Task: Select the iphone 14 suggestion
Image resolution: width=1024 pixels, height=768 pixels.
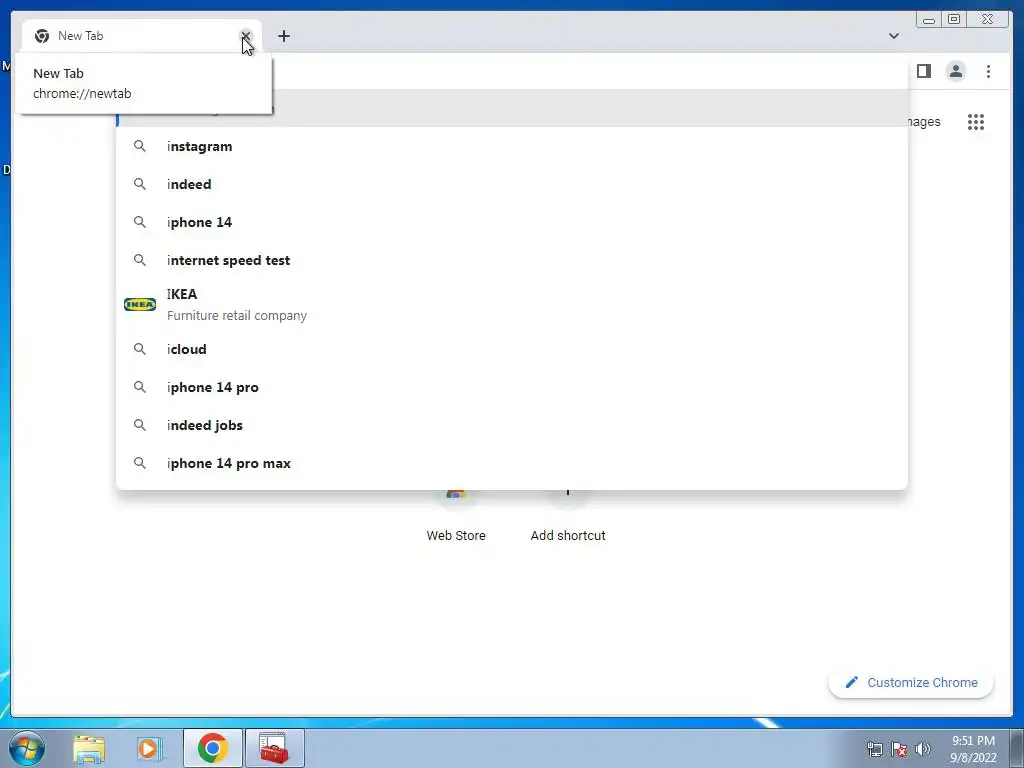Action: click(x=511, y=222)
